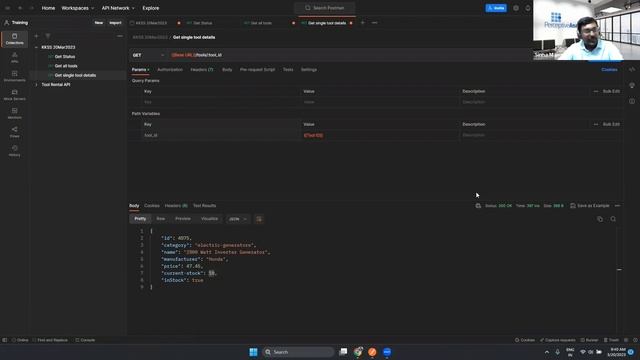
Task: Open the notifications bell icon
Action: [528, 8]
